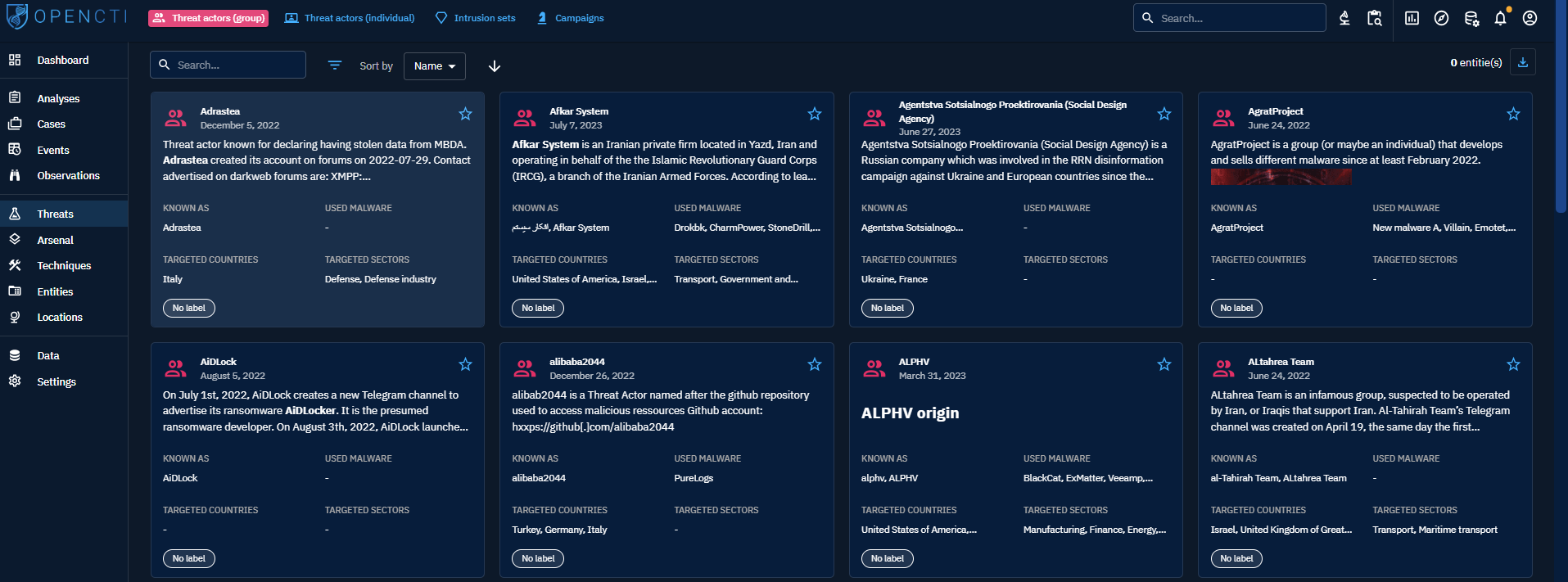Open the investigations compass icon
Image resolution: width=1568 pixels, height=582 pixels.
coord(1441,18)
